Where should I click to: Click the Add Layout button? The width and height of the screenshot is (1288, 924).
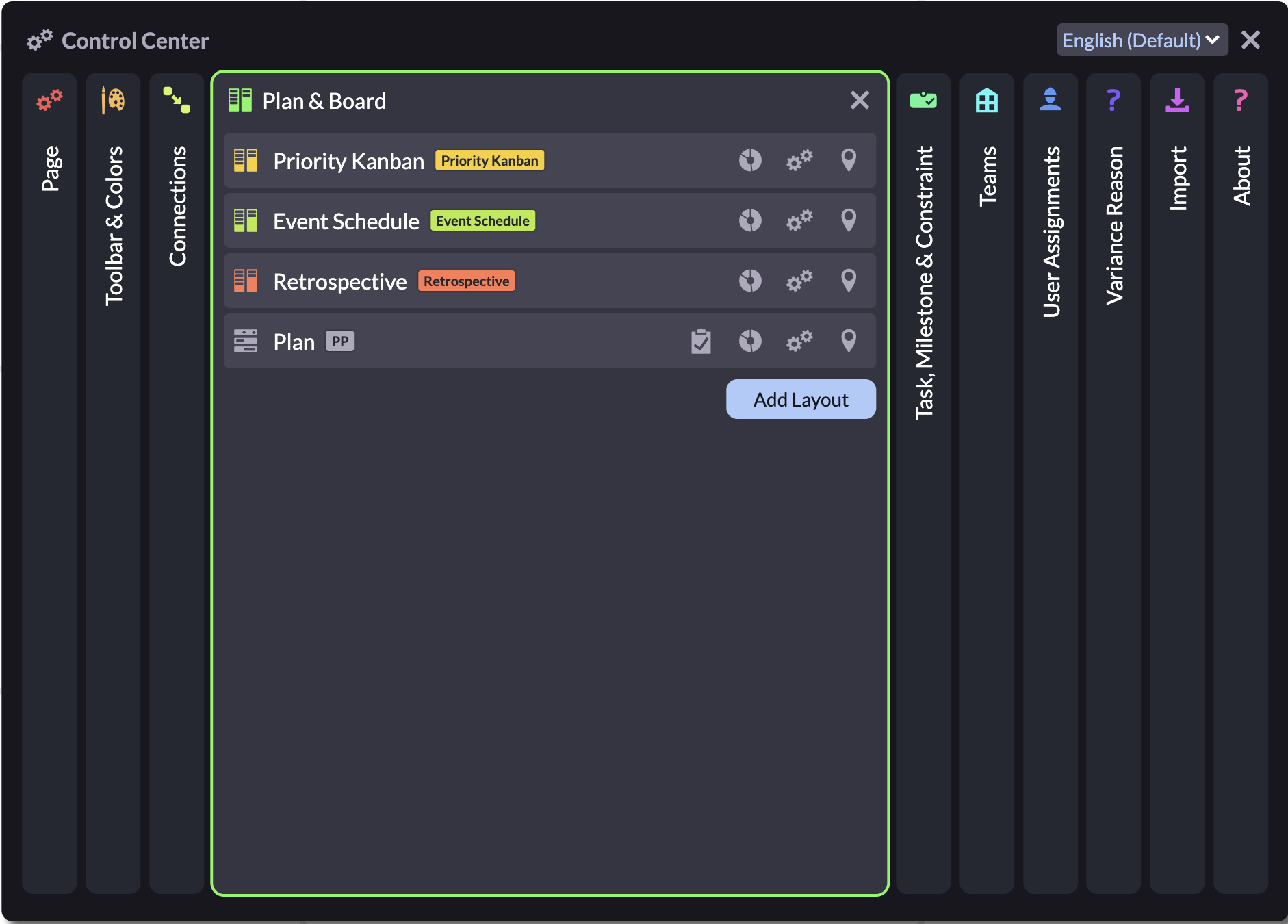[x=801, y=399]
